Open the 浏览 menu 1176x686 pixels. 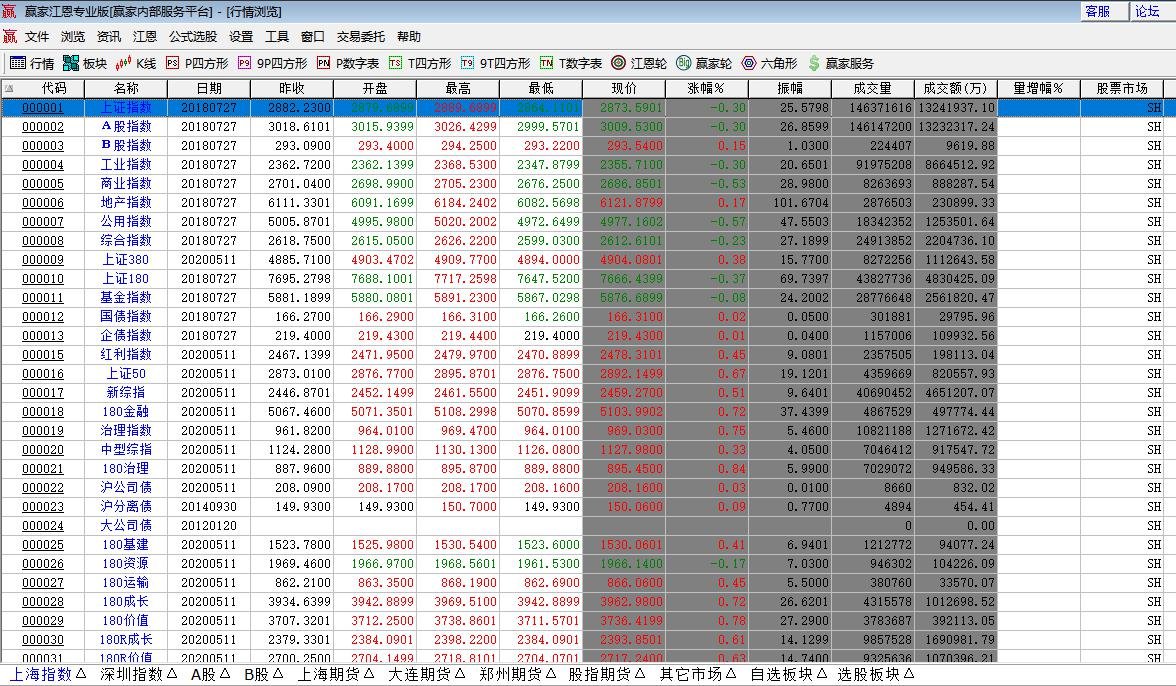[73, 37]
